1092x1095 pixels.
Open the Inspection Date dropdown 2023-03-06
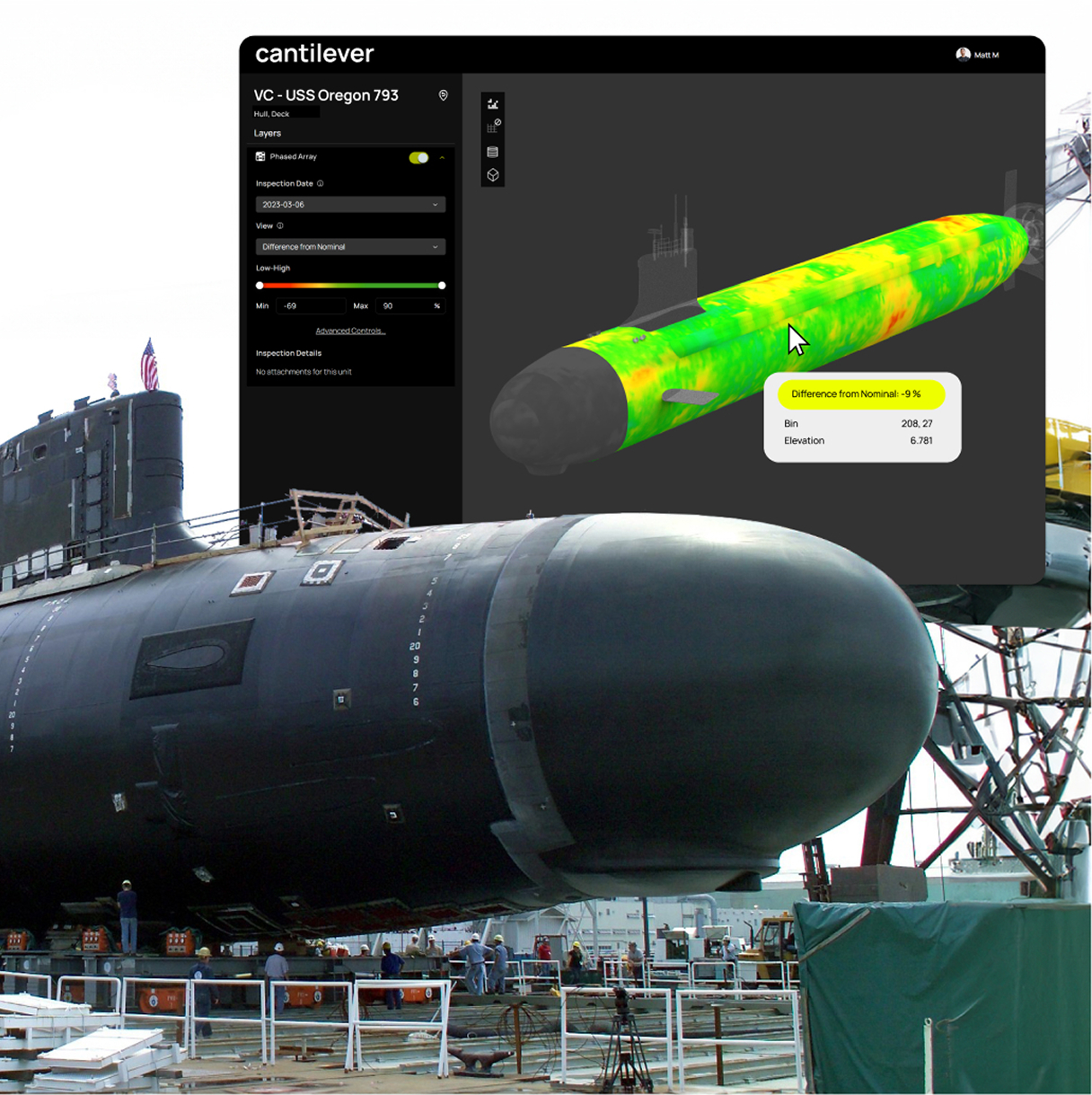coord(350,205)
